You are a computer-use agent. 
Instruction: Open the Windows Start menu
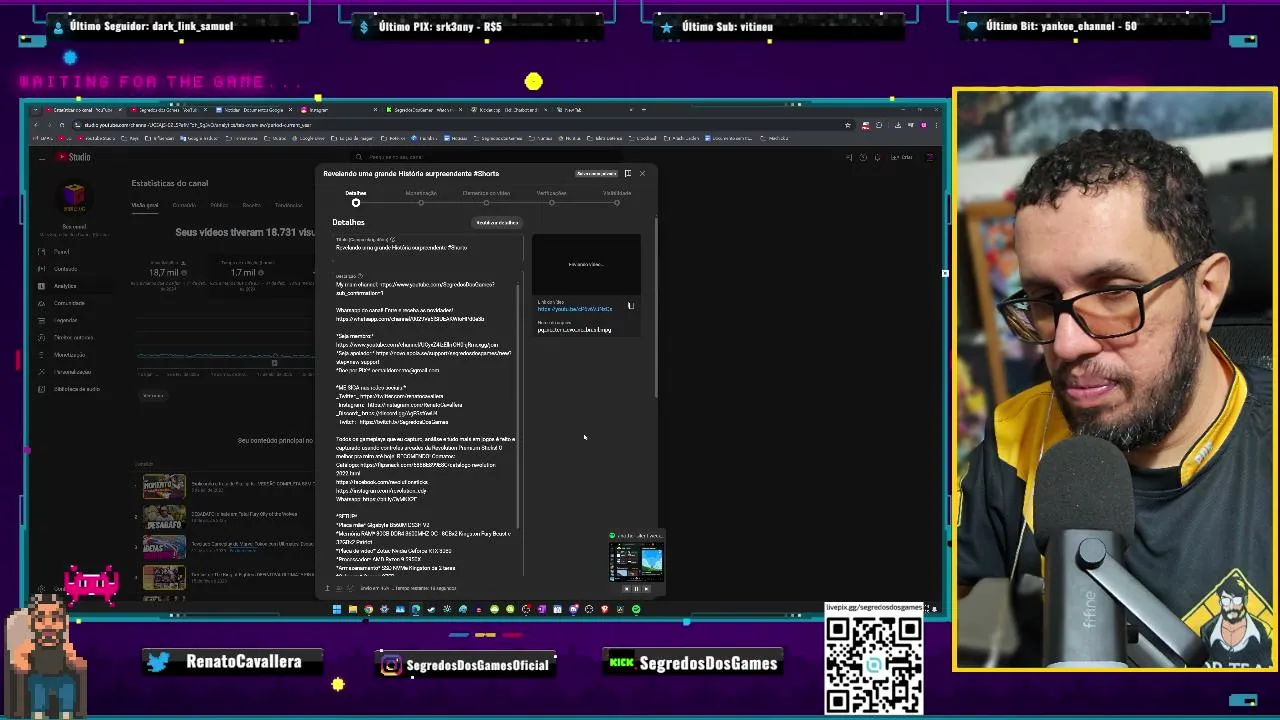click(337, 609)
